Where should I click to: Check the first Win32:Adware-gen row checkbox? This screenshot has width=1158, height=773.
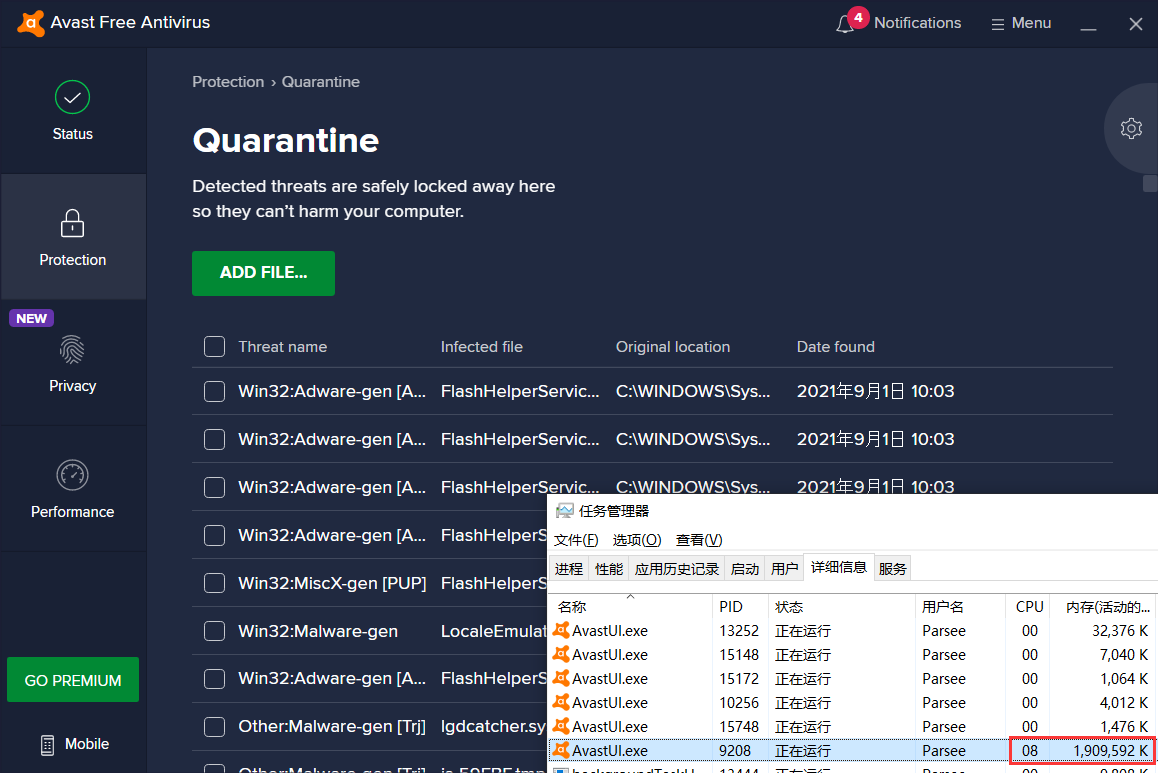214,391
